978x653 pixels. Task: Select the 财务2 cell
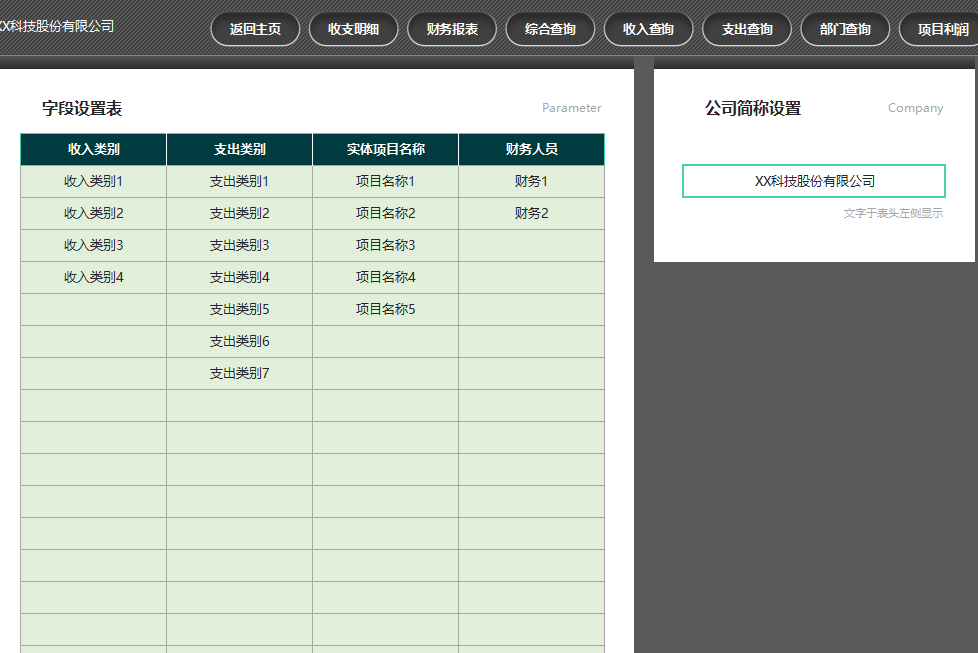(531, 213)
